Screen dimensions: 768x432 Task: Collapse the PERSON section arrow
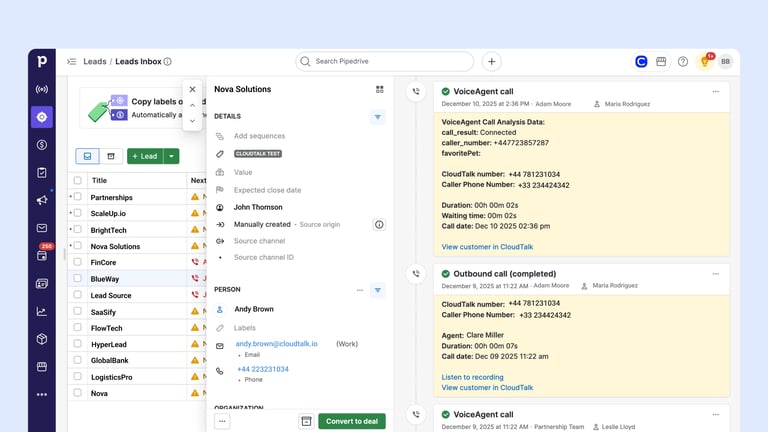point(378,290)
